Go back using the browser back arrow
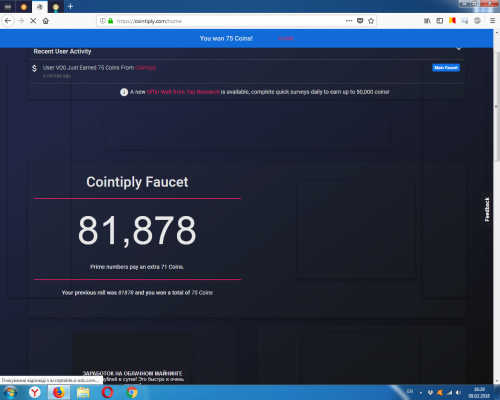Image resolution: width=500 pixels, height=400 pixels. (8, 21)
